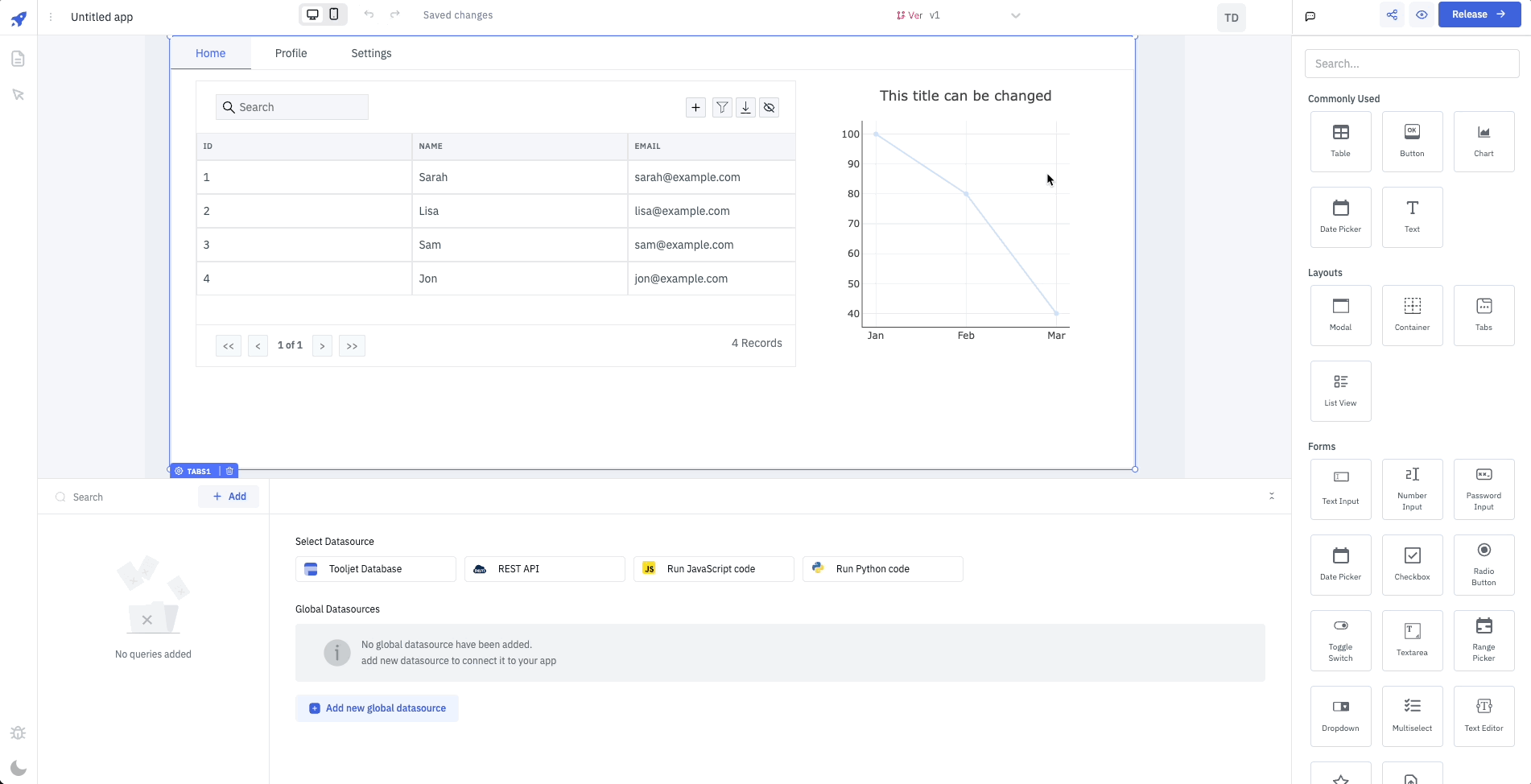
Task: Click Add new global datasource
Action: coord(377,708)
